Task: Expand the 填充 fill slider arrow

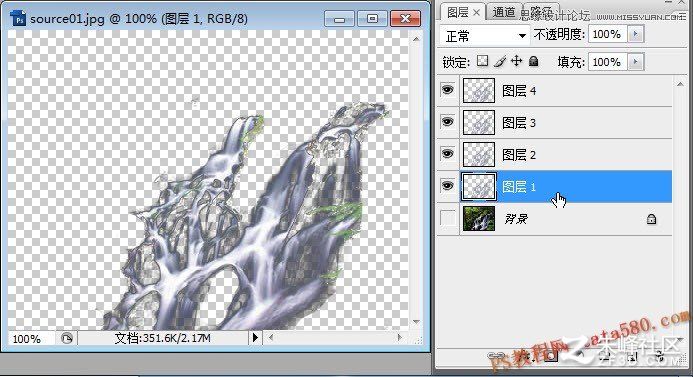Action: tap(636, 62)
